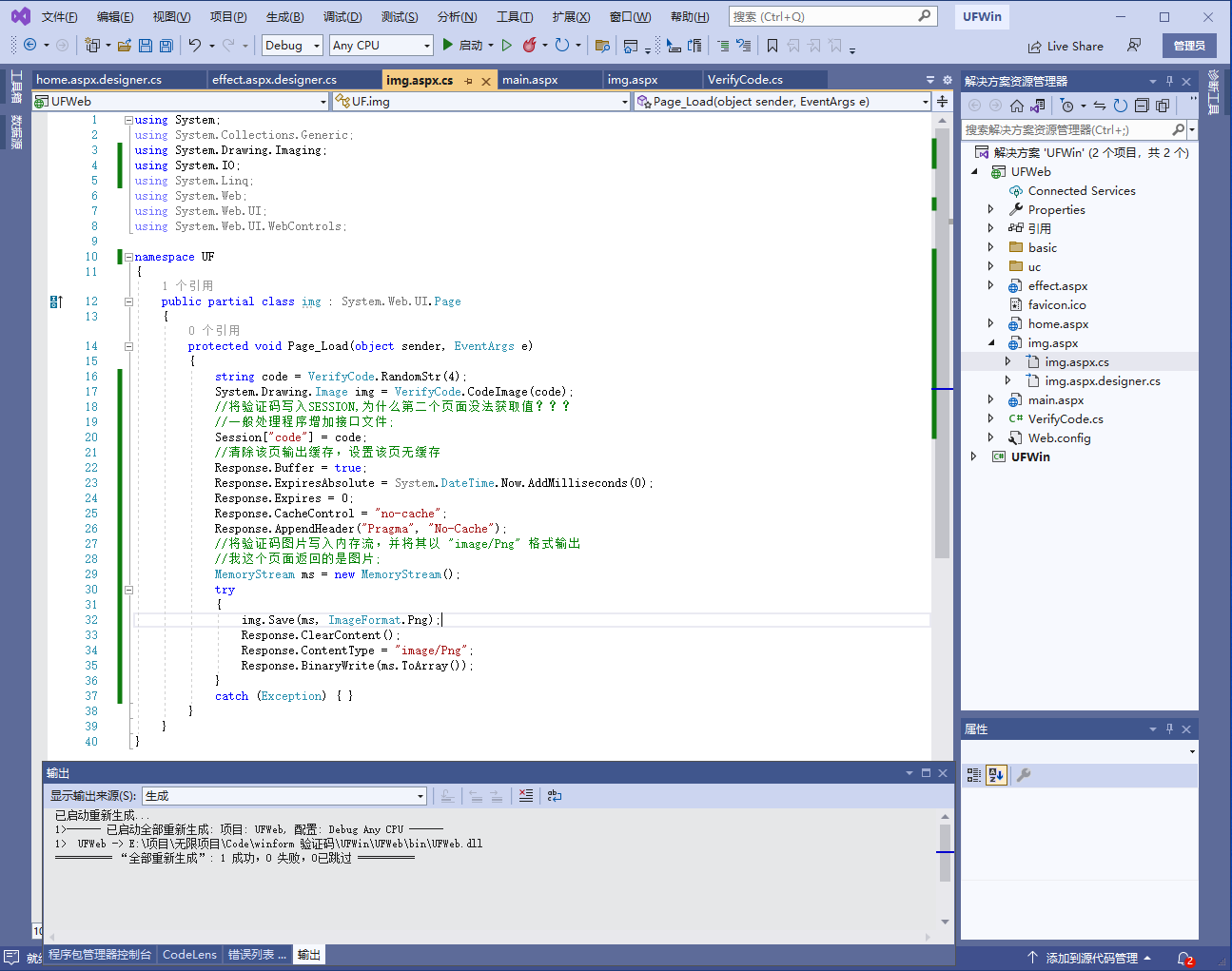Collapse the try block at line 30
The height and width of the screenshot is (971, 1232).
point(128,590)
